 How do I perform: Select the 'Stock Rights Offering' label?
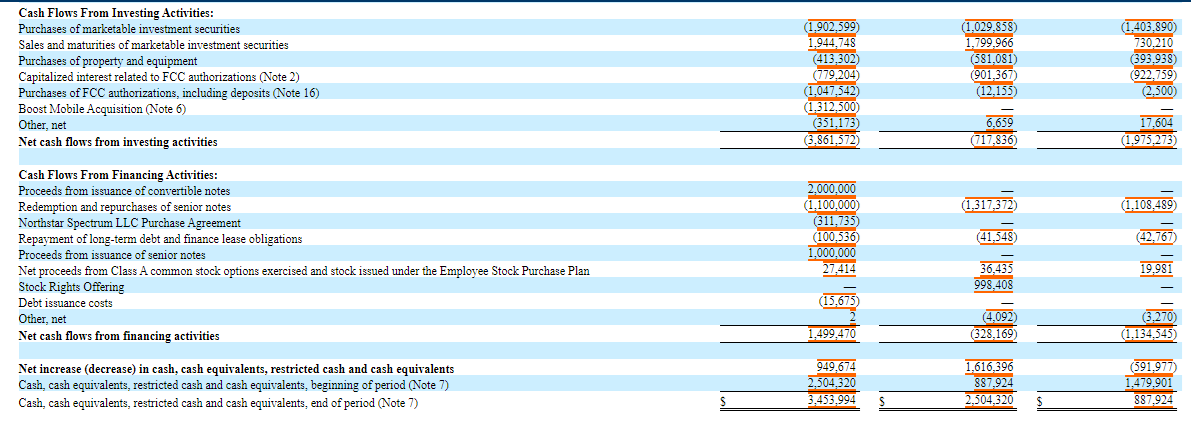[71, 287]
